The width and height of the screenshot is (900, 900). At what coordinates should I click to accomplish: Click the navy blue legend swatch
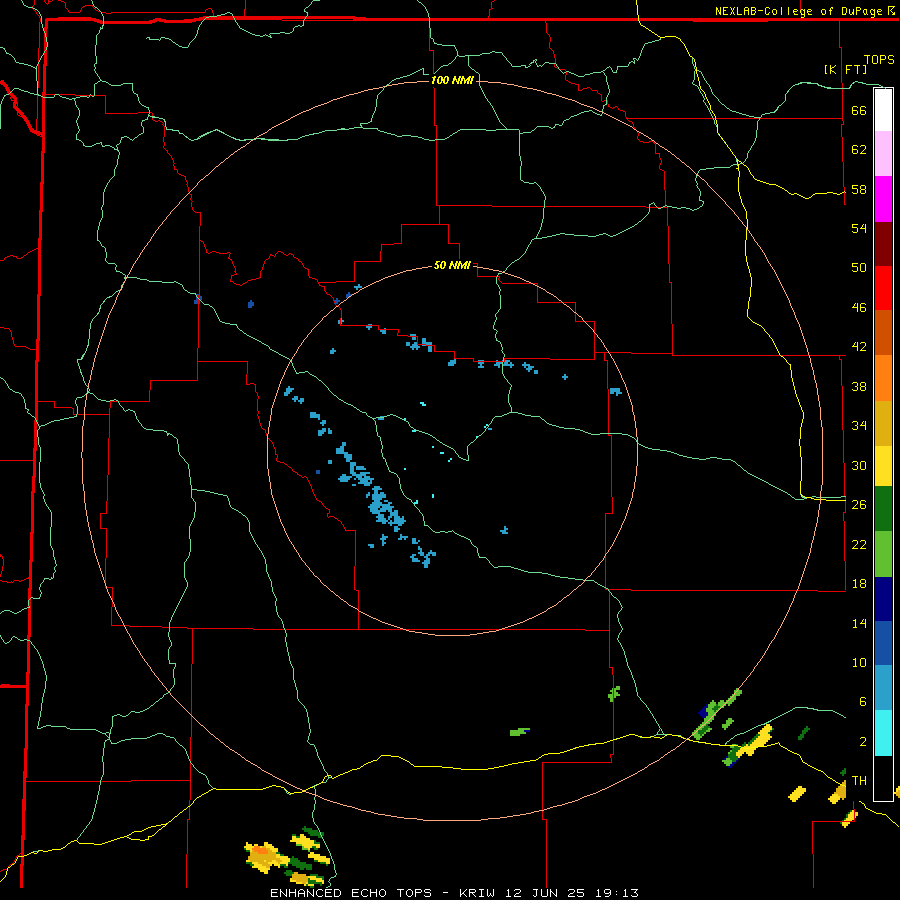[883, 599]
